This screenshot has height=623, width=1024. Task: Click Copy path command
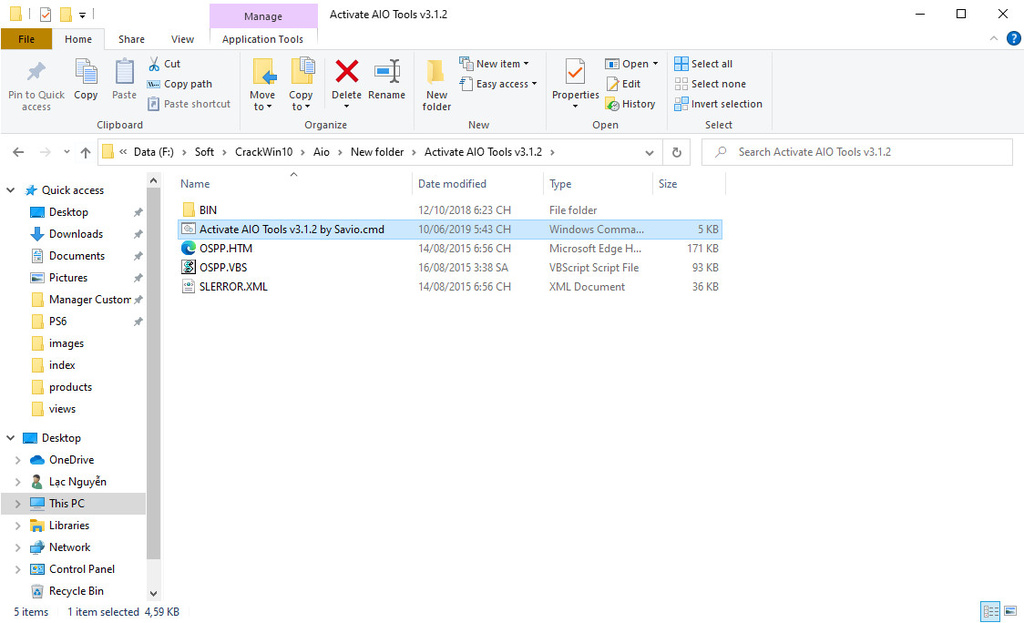[x=180, y=84]
